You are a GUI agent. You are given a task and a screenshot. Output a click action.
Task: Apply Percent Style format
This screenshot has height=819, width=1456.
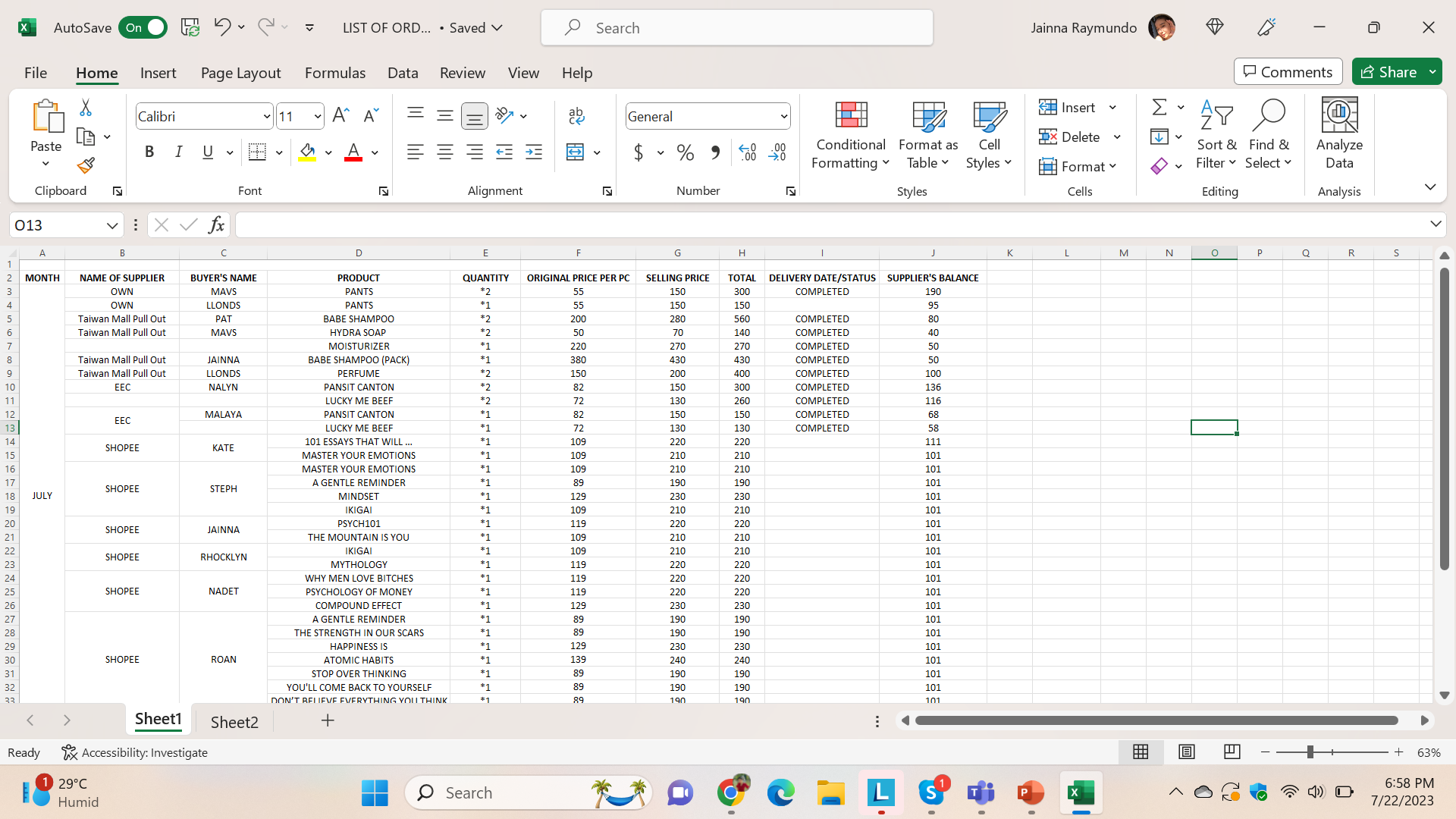coord(686,152)
